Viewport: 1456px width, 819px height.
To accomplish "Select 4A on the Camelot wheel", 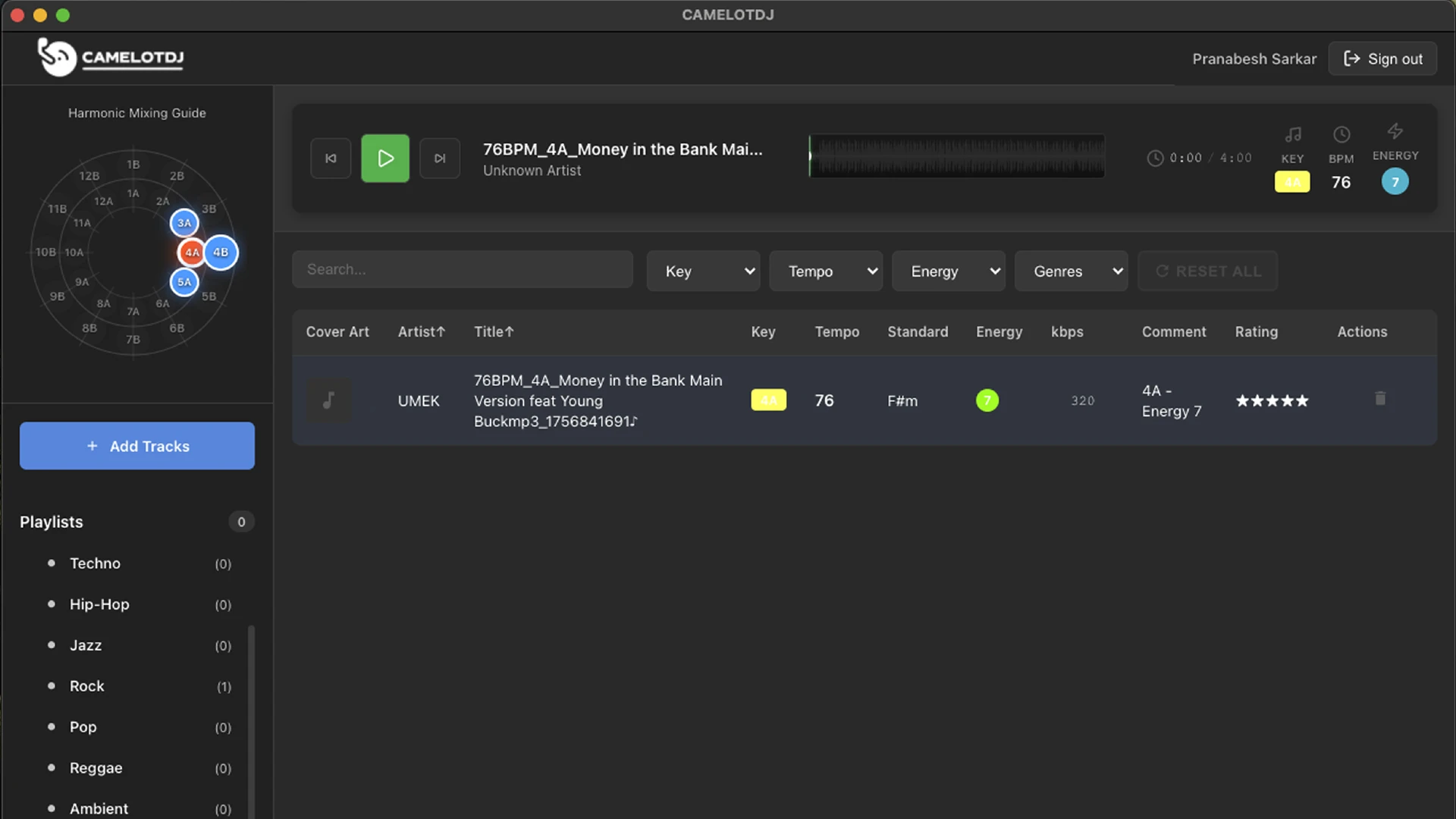I will (x=192, y=253).
